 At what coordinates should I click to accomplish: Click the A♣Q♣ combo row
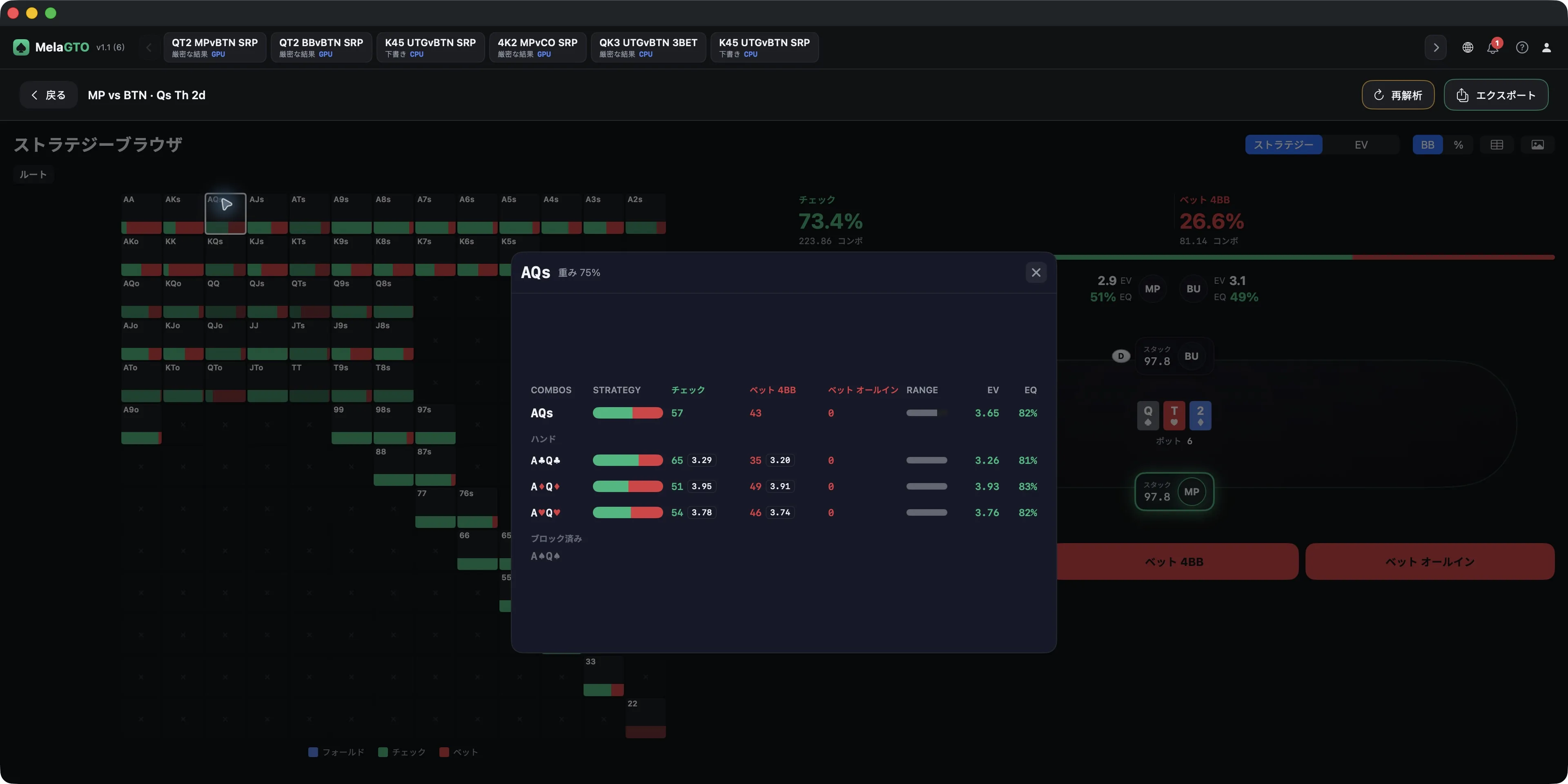point(784,460)
